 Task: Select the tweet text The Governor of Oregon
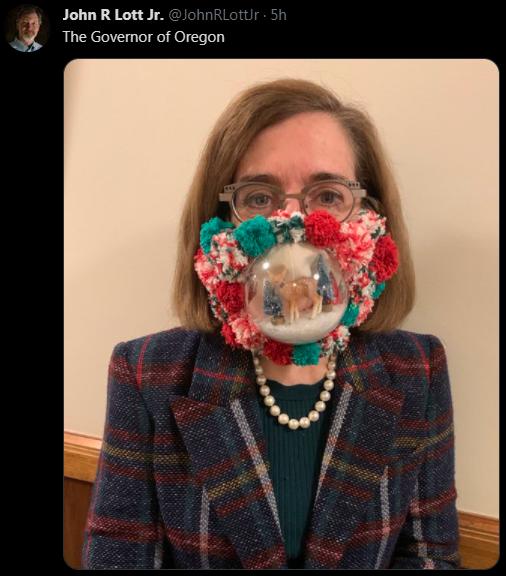coord(143,37)
